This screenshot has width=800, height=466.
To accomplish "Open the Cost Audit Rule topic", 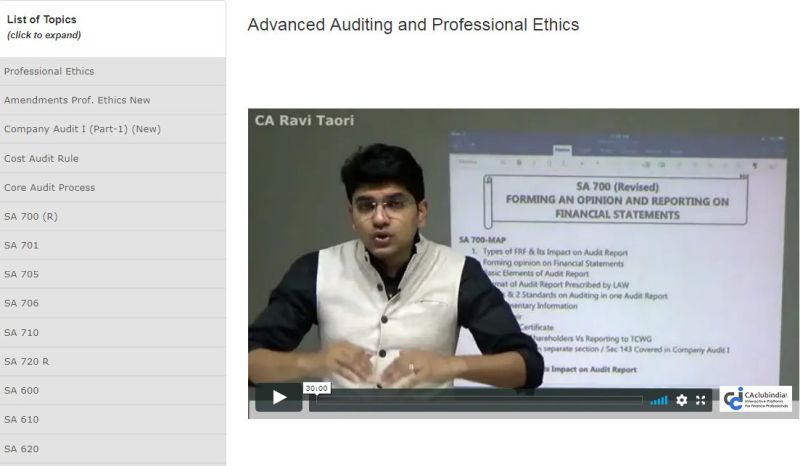I will point(113,159).
